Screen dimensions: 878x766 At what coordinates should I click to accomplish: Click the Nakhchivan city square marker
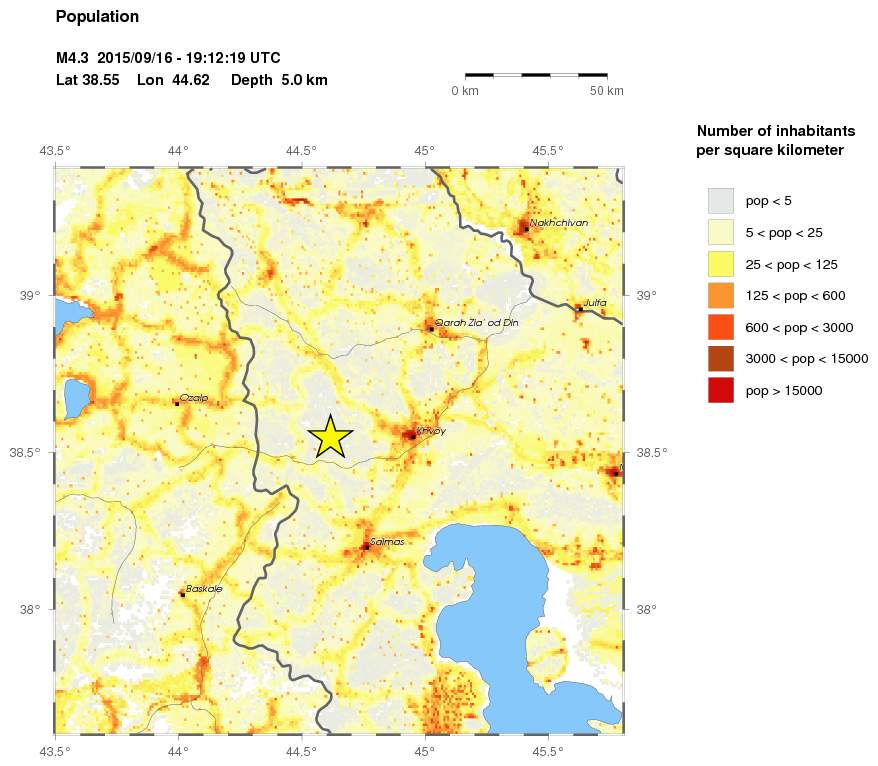pyautogui.click(x=526, y=228)
